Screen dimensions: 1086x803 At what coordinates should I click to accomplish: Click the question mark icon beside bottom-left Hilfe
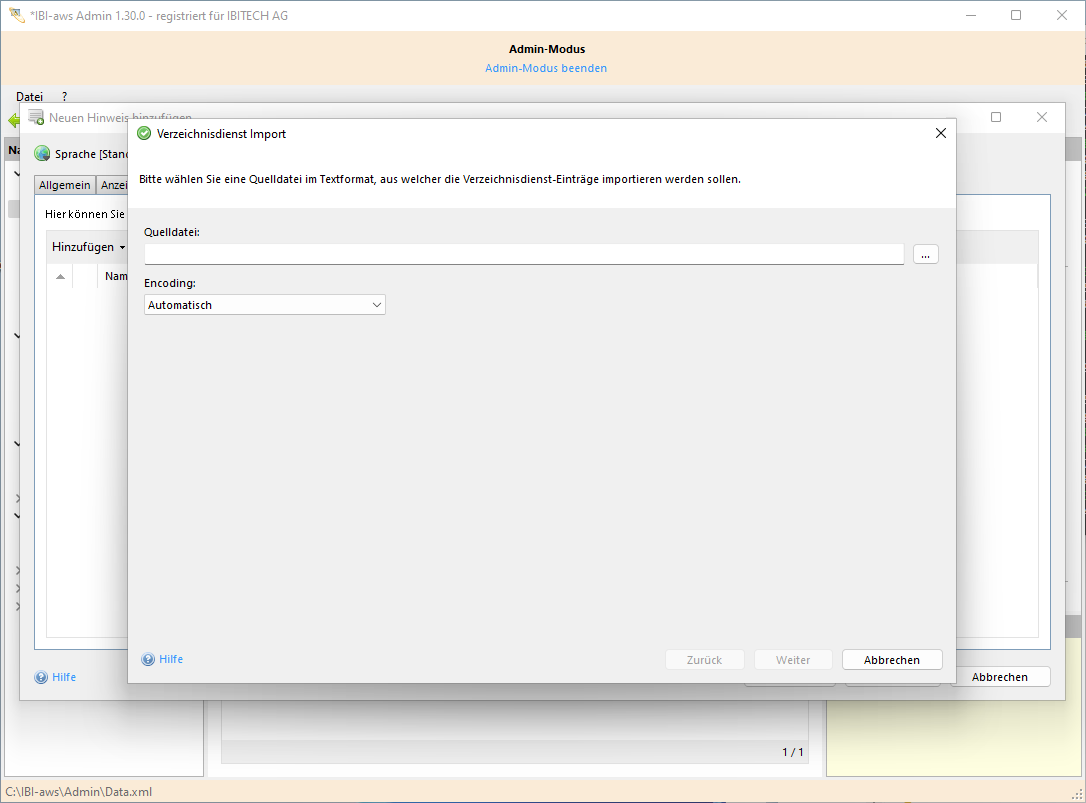[x=41, y=677]
